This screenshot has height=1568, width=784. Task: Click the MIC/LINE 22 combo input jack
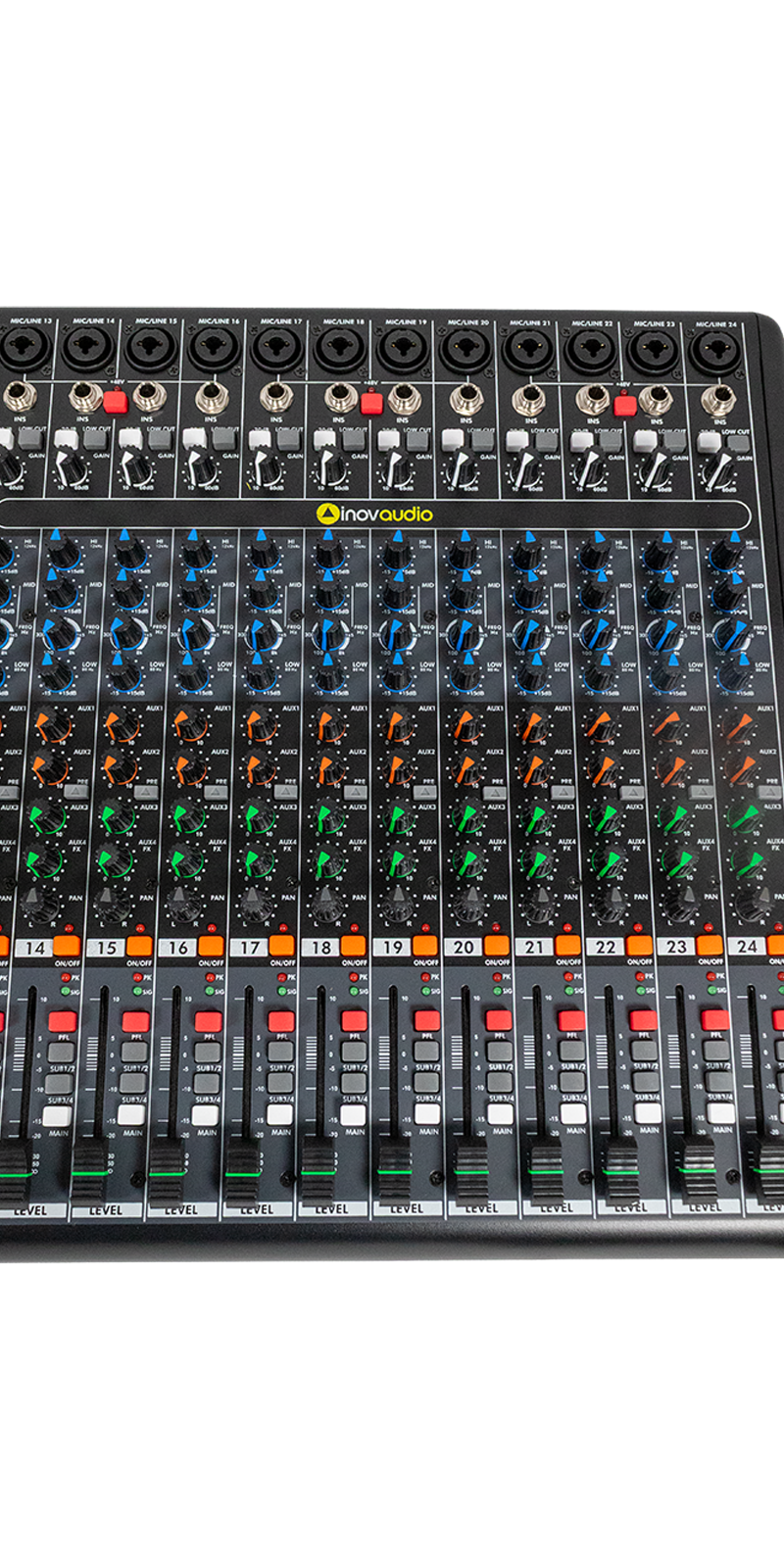point(590,349)
